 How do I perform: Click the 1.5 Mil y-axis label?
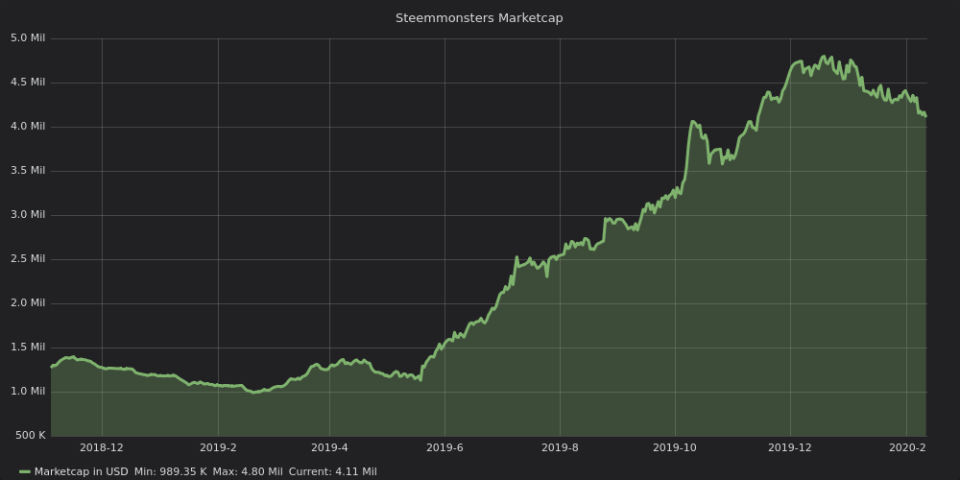pos(28,347)
